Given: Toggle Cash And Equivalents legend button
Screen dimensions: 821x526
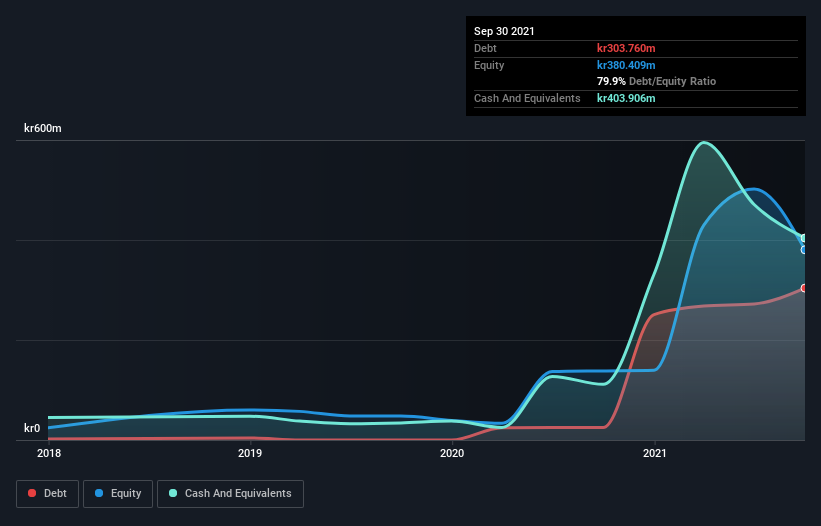Looking at the screenshot, I should [230, 494].
